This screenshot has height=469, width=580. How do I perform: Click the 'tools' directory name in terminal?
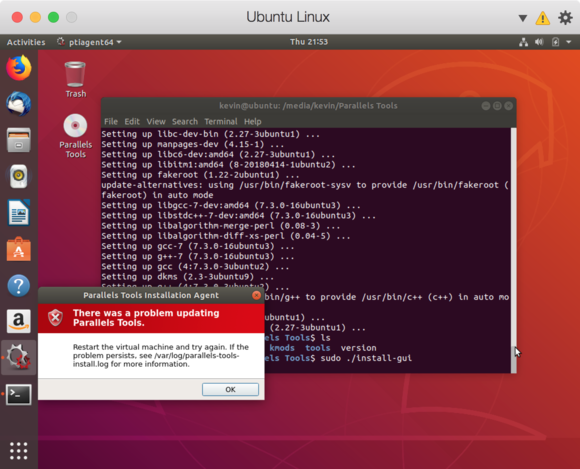[317, 348]
